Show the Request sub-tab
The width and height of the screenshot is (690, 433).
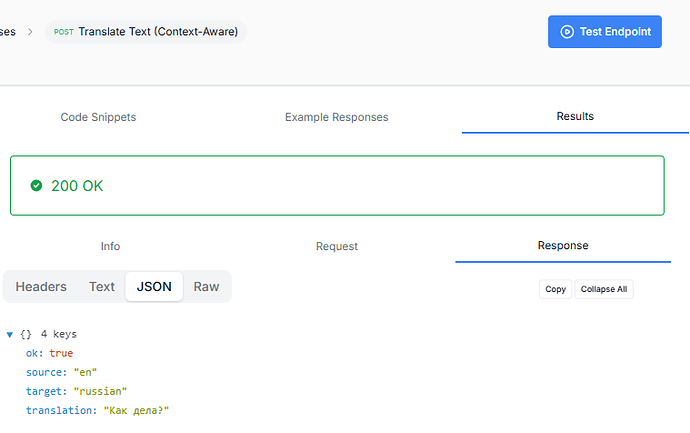click(x=336, y=246)
